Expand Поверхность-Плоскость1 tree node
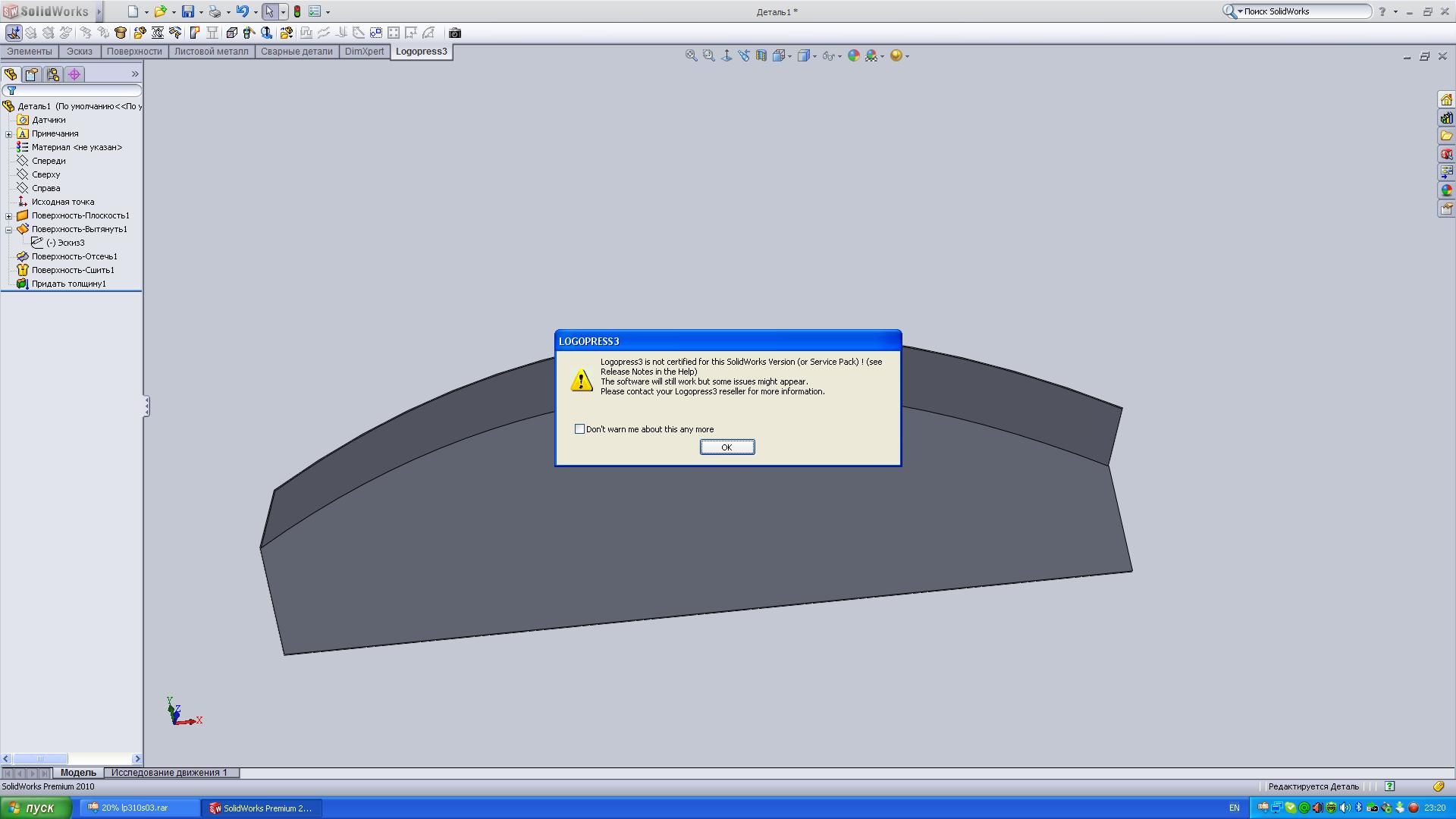Screen dimensions: 1456x819 pos(9,216)
